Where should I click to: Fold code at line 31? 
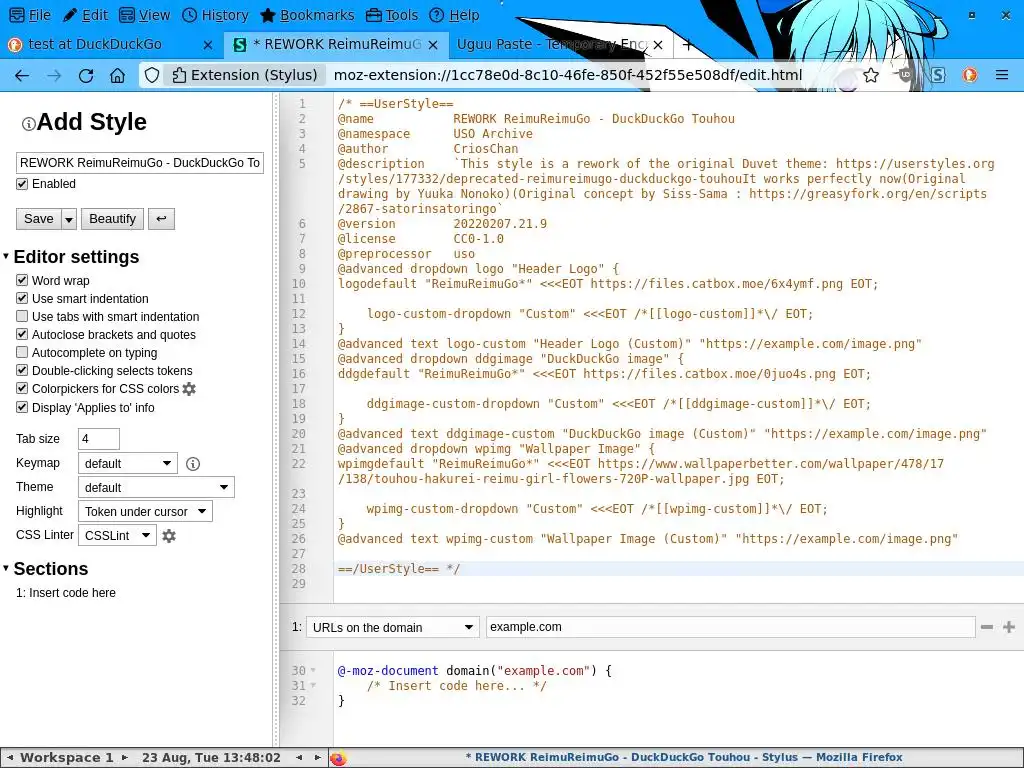313,686
